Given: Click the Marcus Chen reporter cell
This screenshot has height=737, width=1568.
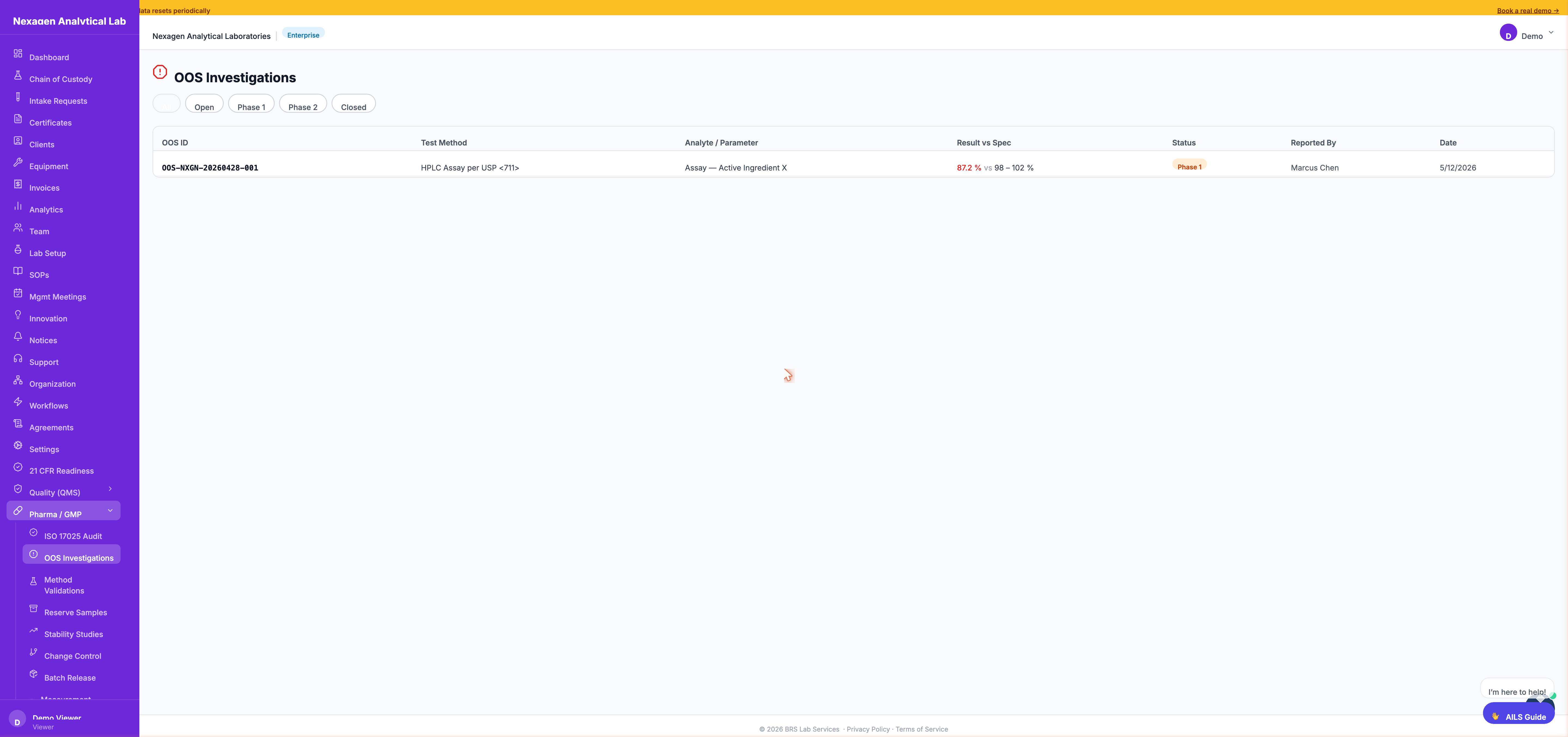Looking at the screenshot, I should point(1315,167).
